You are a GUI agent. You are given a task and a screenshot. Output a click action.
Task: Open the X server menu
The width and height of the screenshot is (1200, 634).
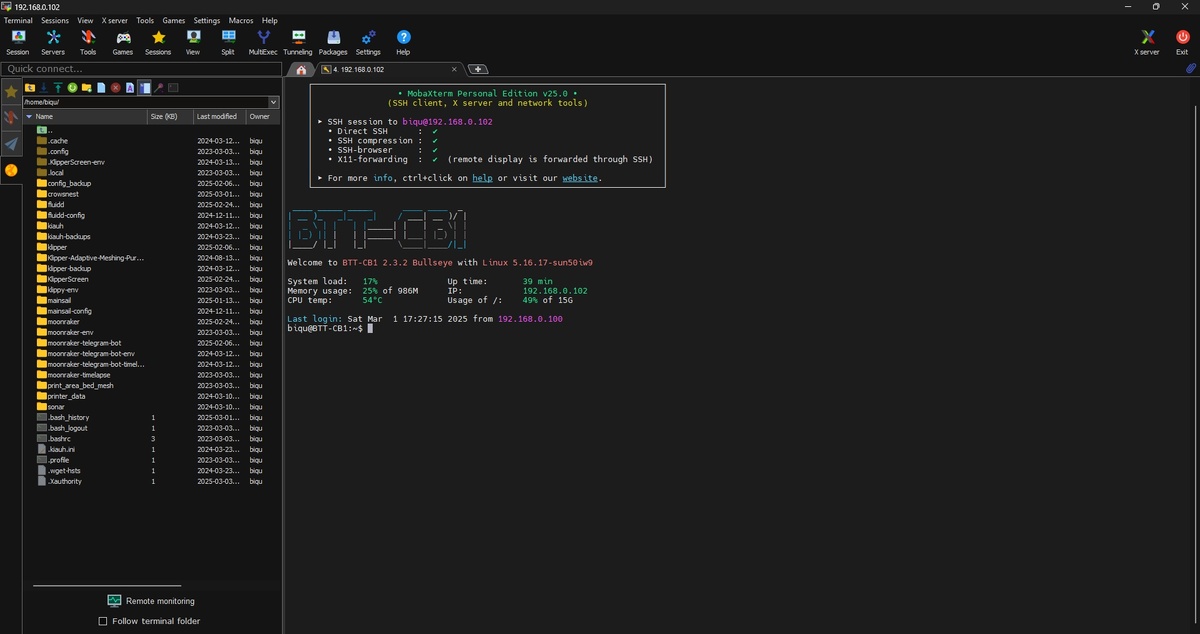[x=114, y=20]
